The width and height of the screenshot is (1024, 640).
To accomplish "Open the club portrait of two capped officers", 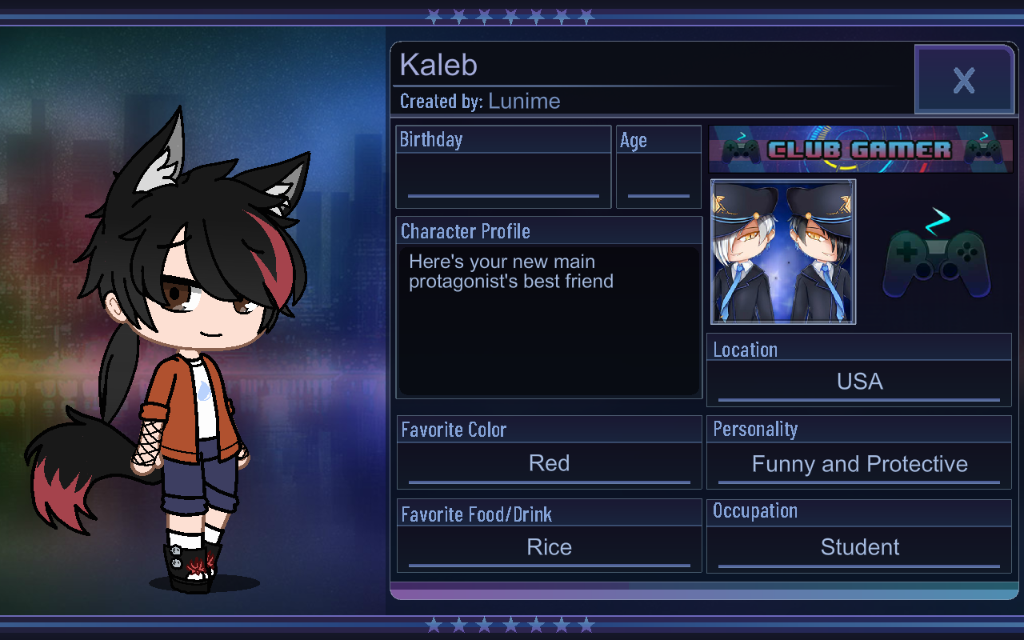I will point(783,252).
